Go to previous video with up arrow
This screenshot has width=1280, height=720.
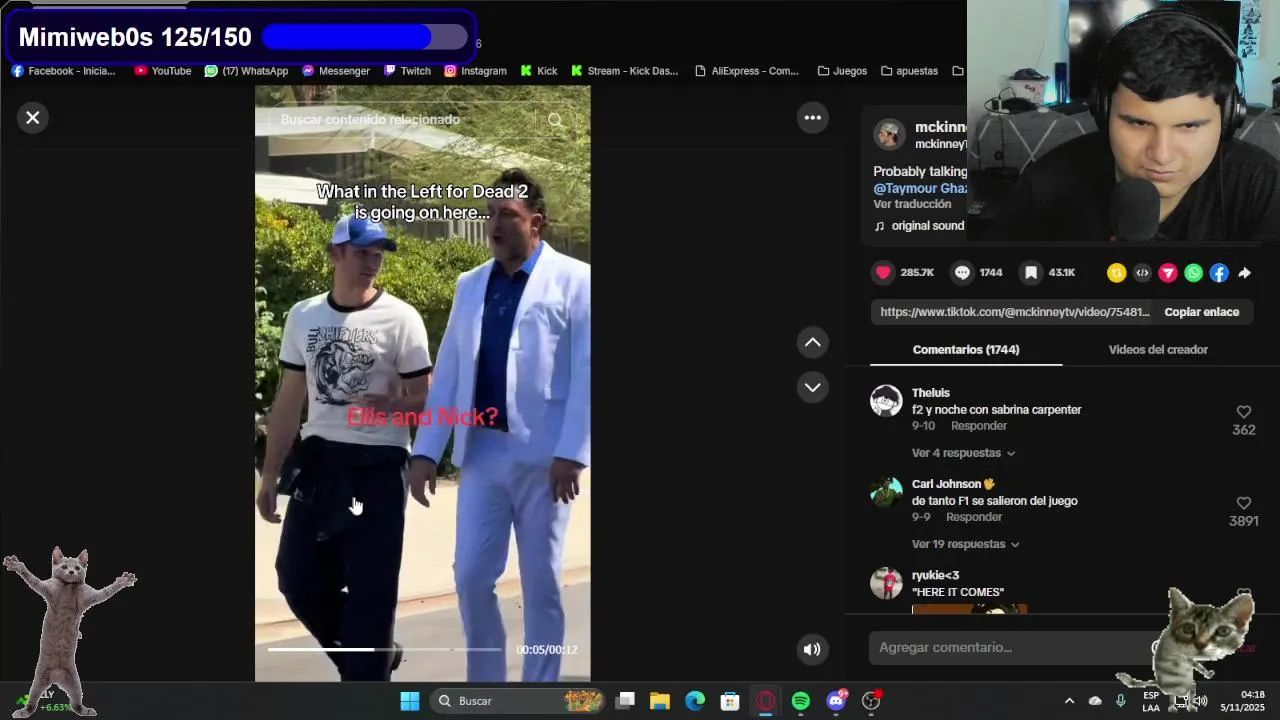(813, 342)
